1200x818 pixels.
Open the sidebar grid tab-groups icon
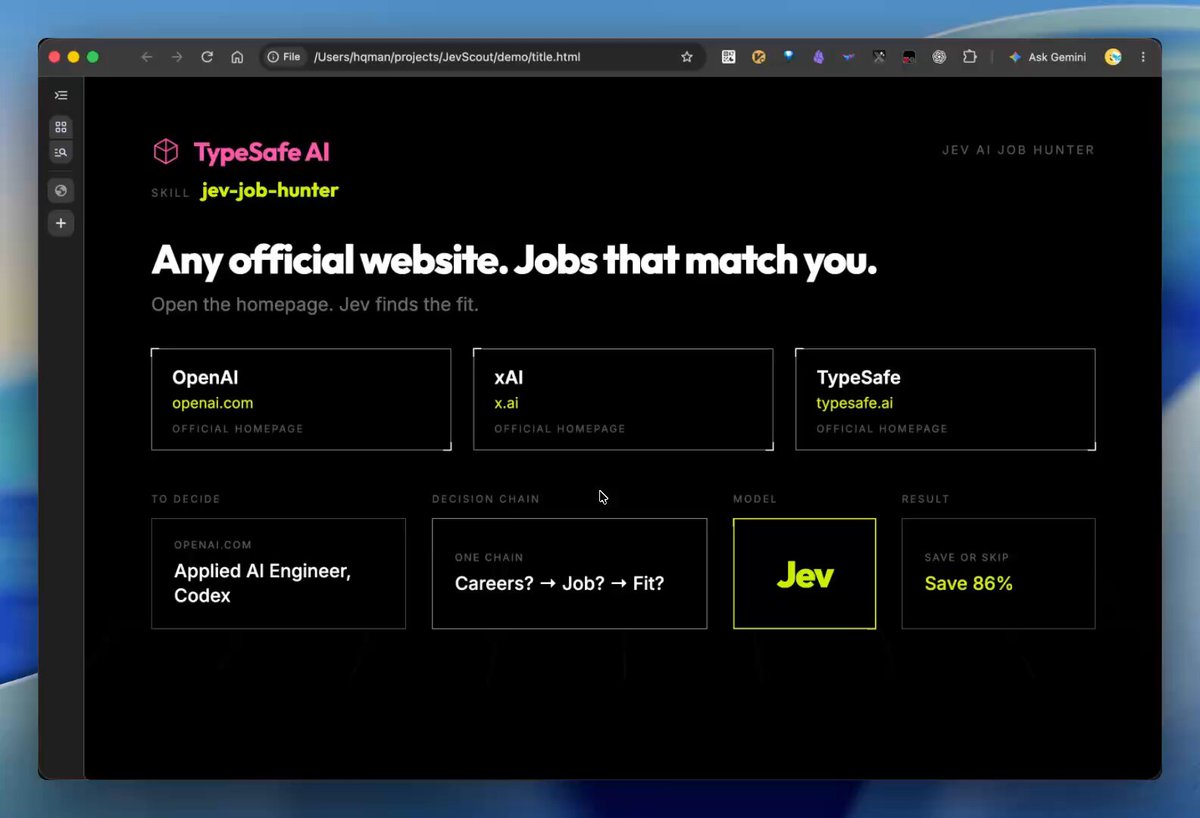[x=61, y=127]
